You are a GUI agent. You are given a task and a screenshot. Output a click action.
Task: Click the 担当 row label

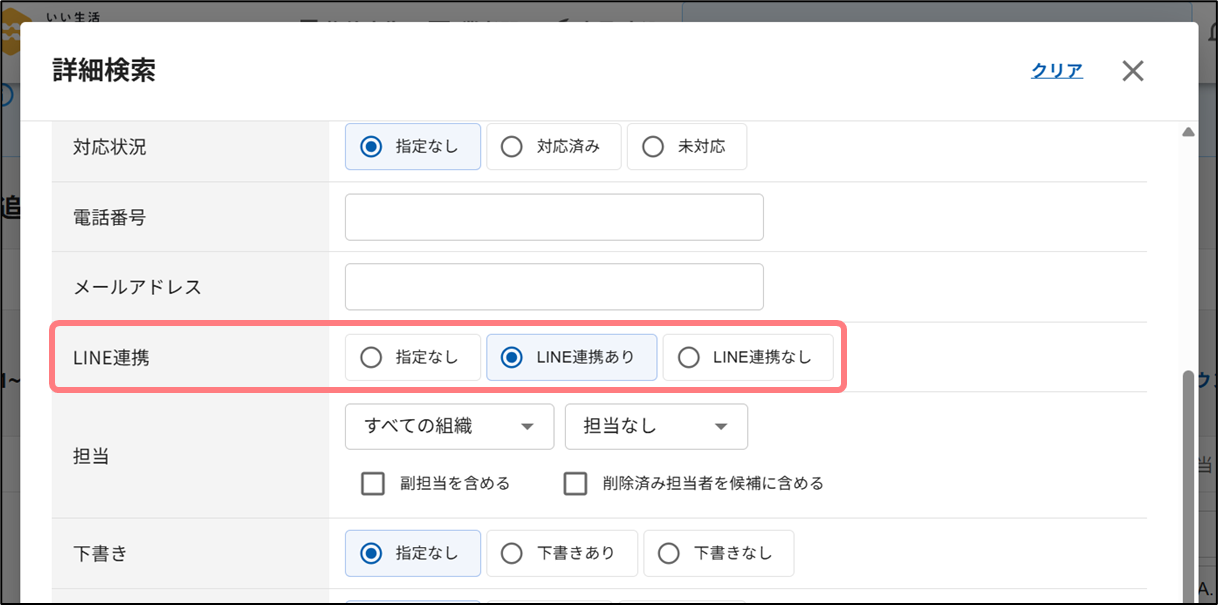tap(92, 456)
